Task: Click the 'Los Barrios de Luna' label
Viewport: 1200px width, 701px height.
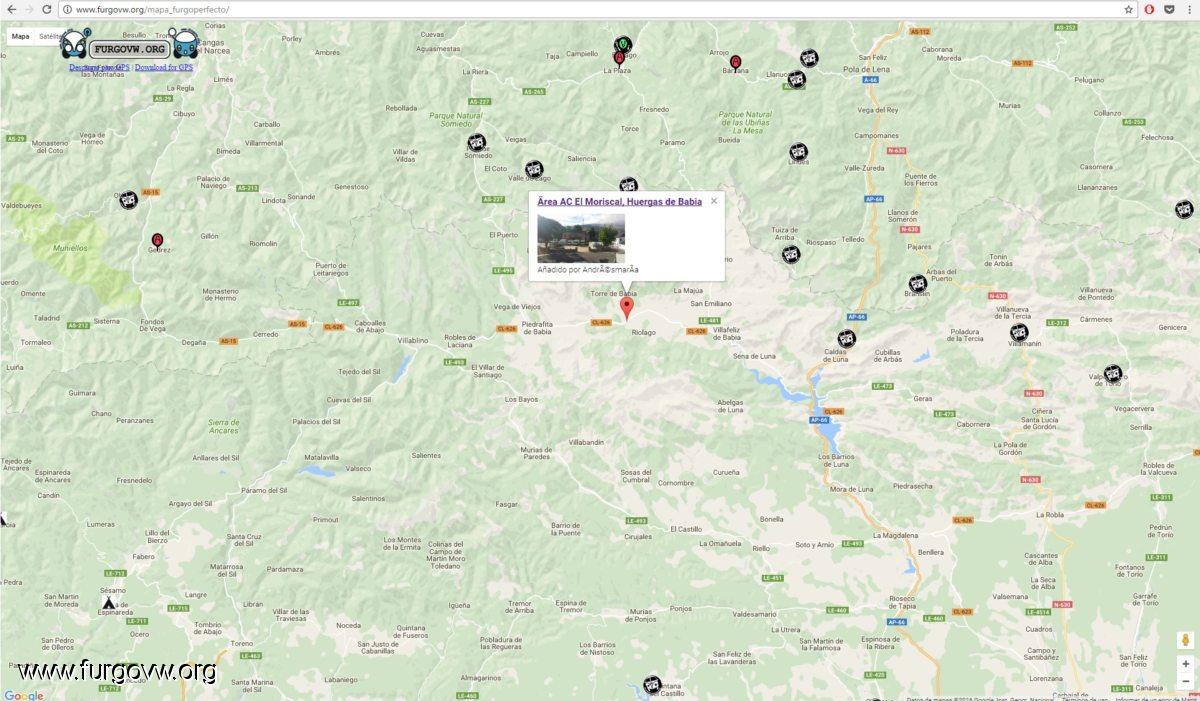Action: (x=836, y=461)
